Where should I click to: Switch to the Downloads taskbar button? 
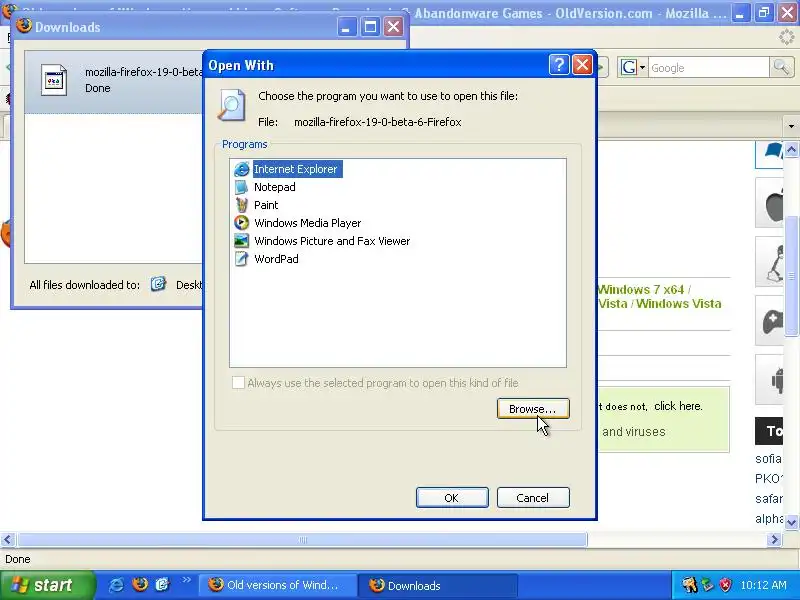[x=438, y=585]
